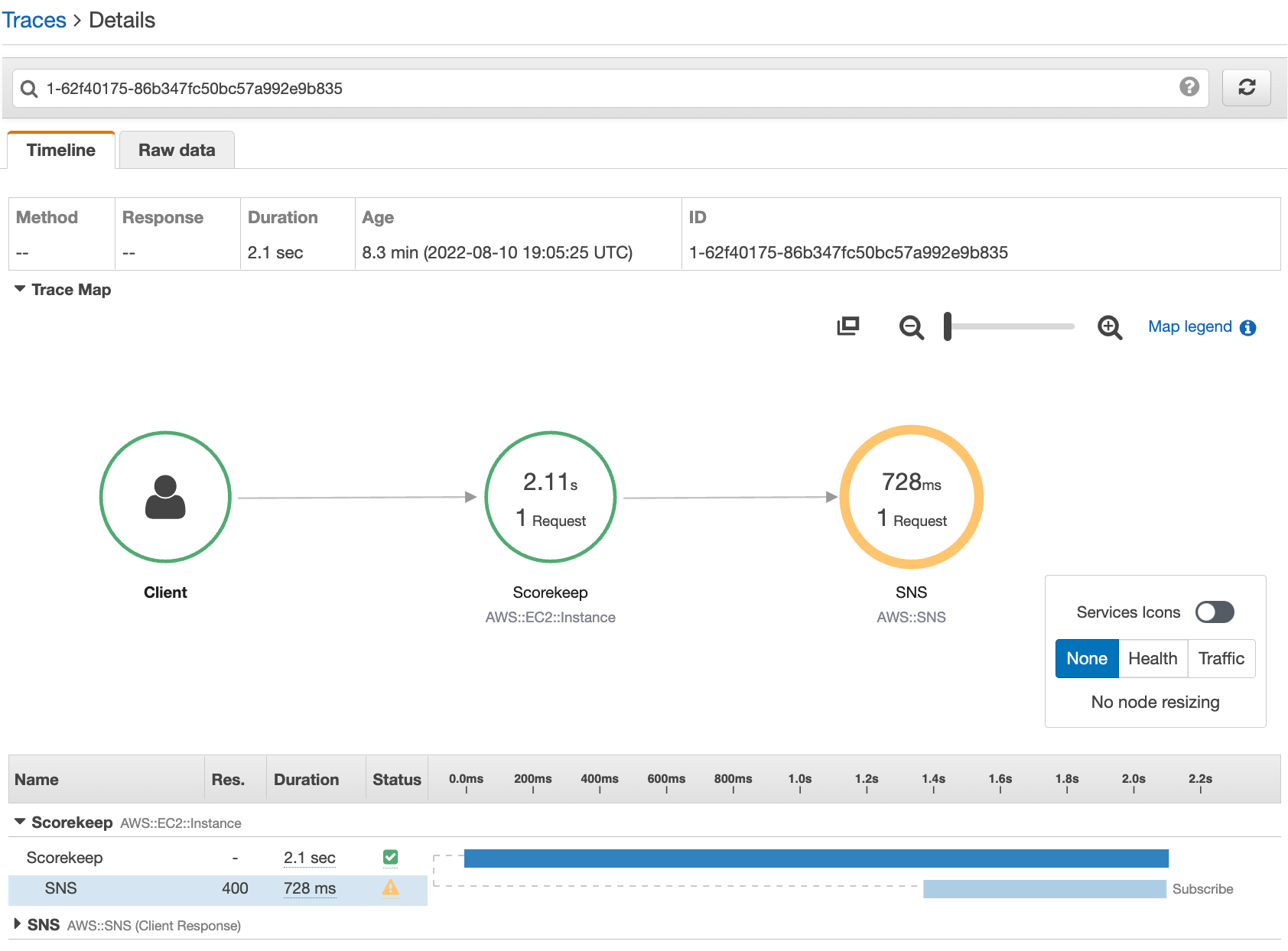Select the Timeline tab
1288x951 pixels.
(x=61, y=150)
